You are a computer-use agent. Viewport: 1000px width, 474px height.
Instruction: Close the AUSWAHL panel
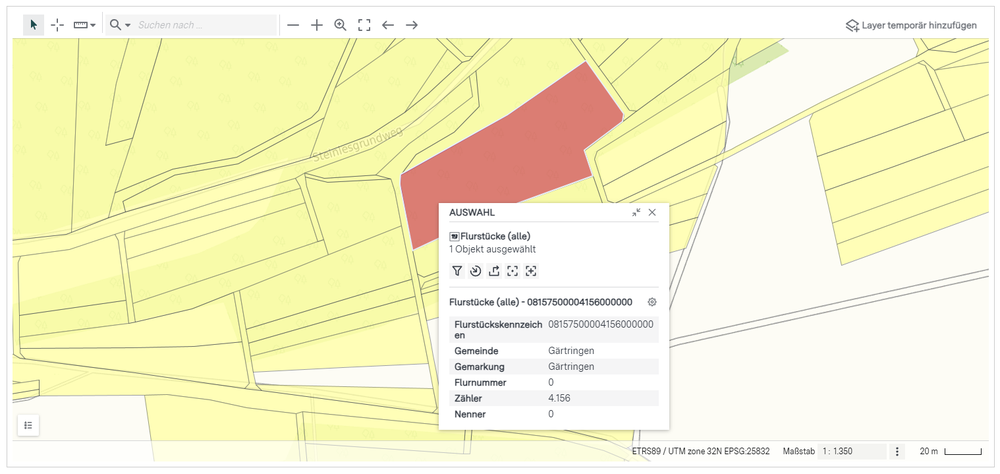point(652,212)
